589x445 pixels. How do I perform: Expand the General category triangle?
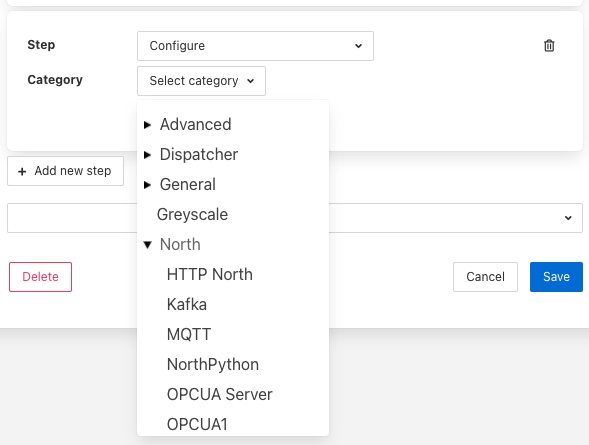pos(147,185)
